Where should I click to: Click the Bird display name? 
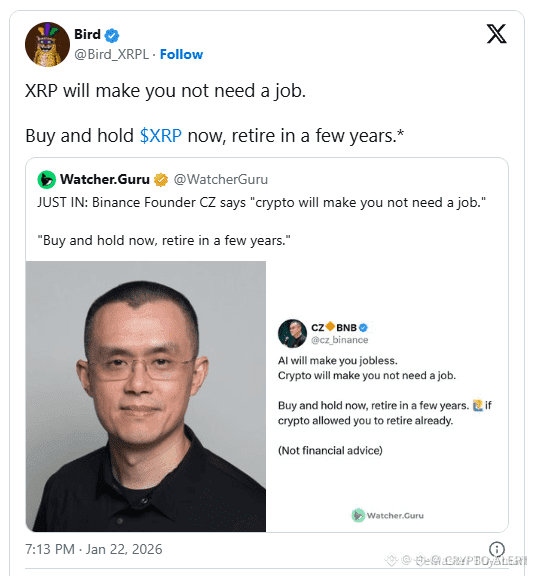tap(87, 34)
